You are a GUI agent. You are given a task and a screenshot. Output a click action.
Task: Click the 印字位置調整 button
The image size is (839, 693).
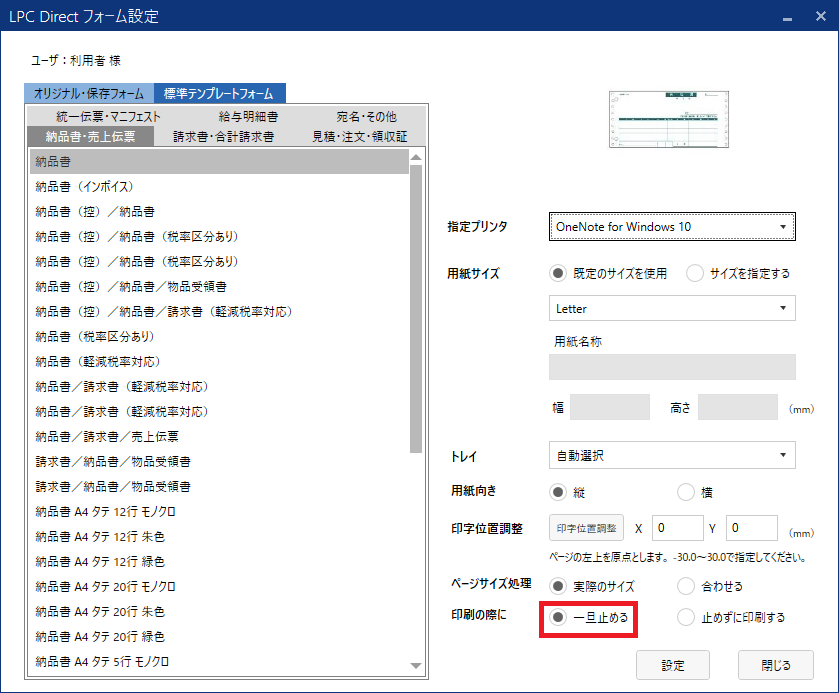click(586, 528)
